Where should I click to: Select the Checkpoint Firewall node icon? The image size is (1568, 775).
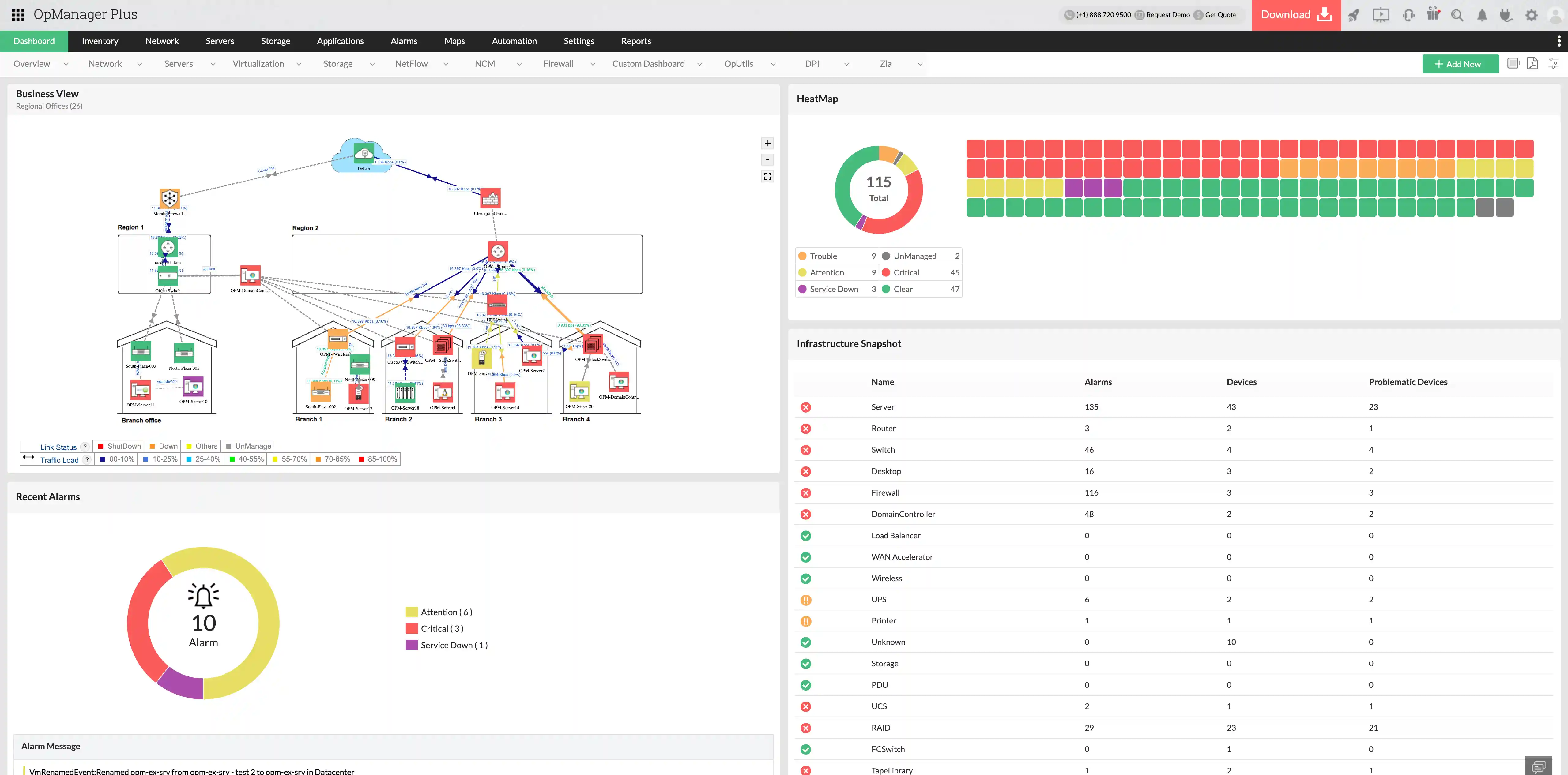[x=491, y=198]
